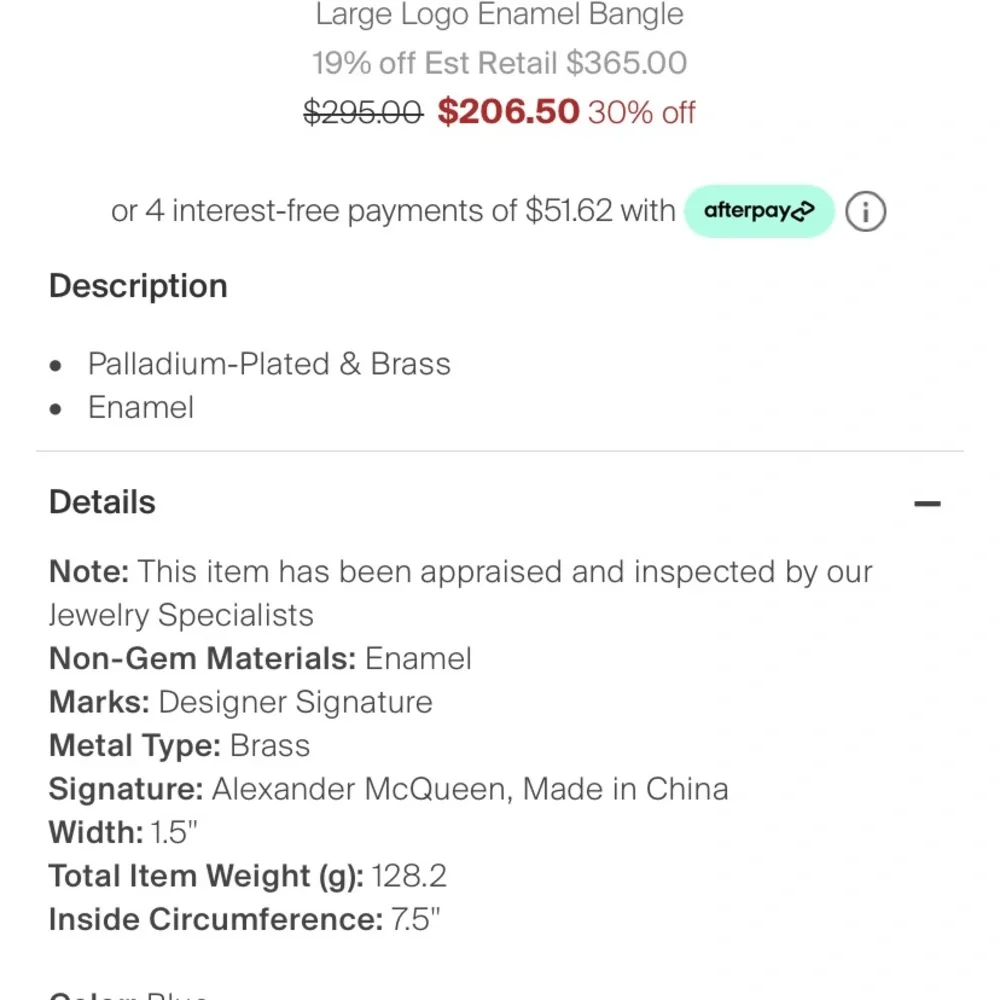The width and height of the screenshot is (1000, 1000).
Task: Click the Enamel bullet under Description
Action: 141,408
